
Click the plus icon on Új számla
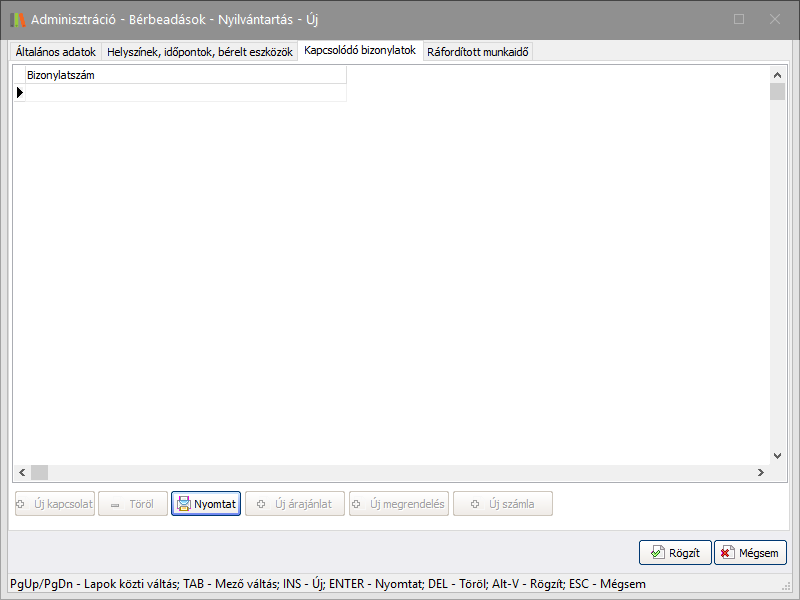(x=474, y=504)
